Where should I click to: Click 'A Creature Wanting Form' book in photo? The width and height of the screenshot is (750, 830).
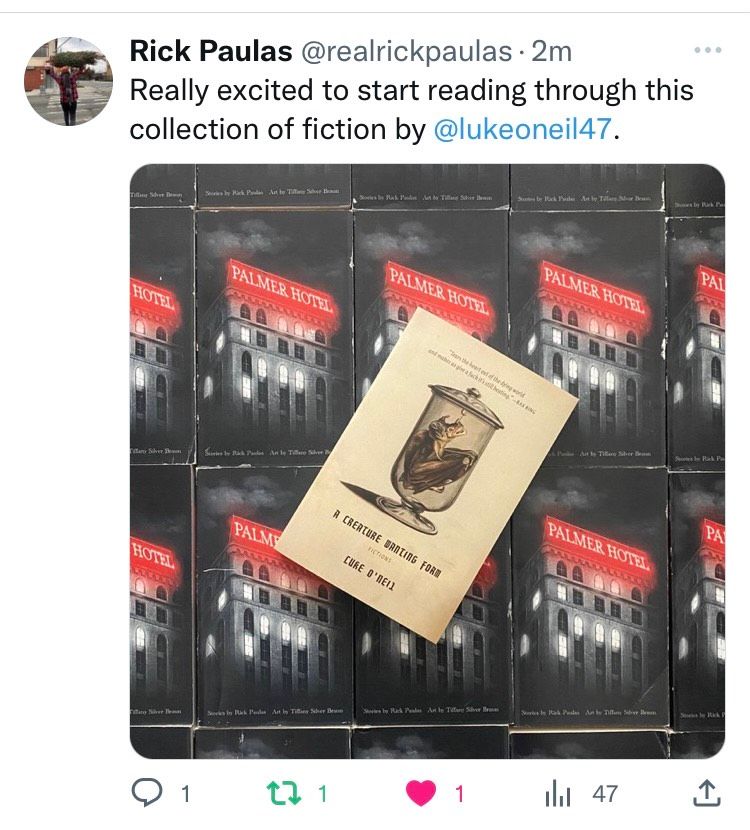click(427, 475)
